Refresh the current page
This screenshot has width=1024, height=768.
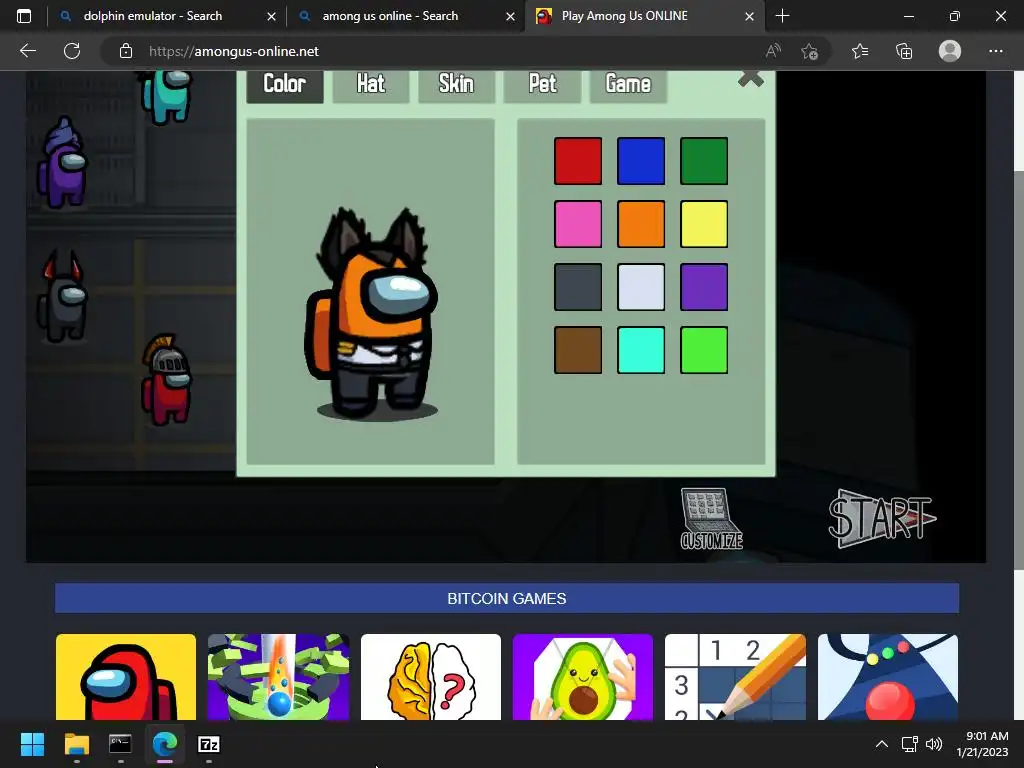coord(72,51)
